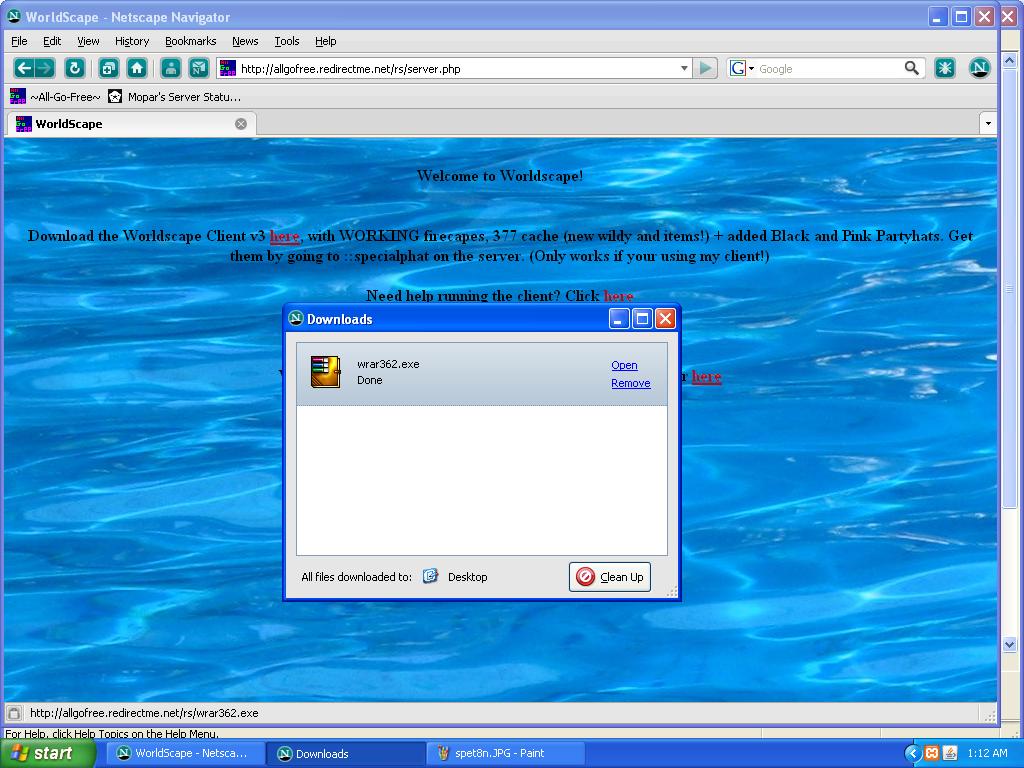Open the search engine selector dropdown arrow

click(752, 69)
